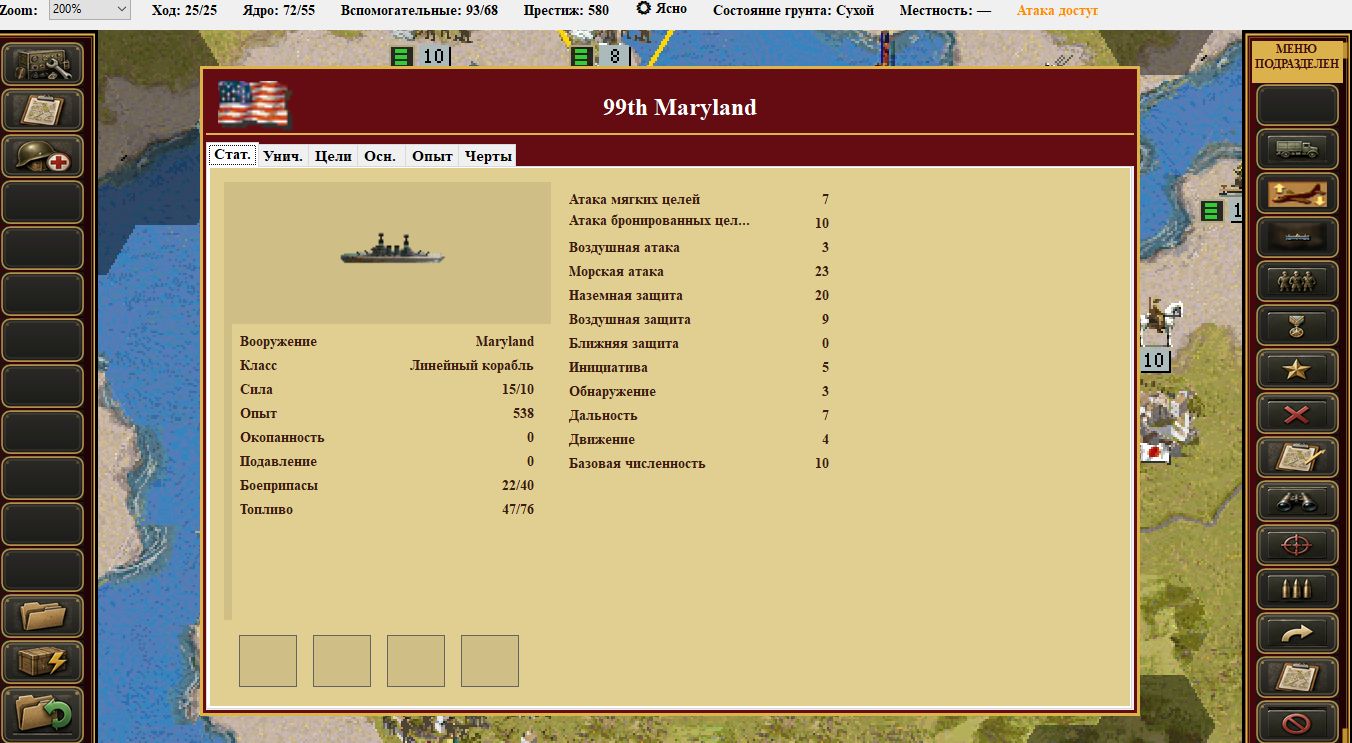Click the Состояние грунта: Сухой status

click(x=793, y=10)
